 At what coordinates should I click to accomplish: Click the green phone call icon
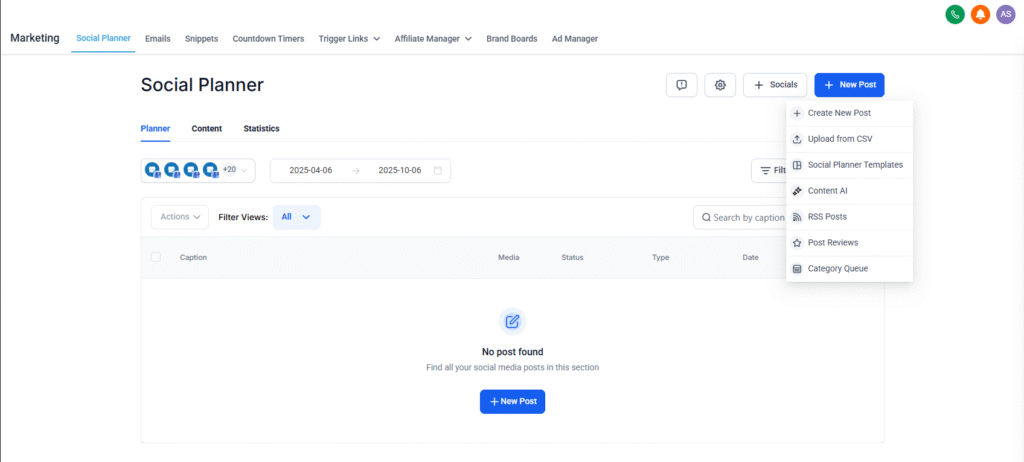click(x=954, y=14)
